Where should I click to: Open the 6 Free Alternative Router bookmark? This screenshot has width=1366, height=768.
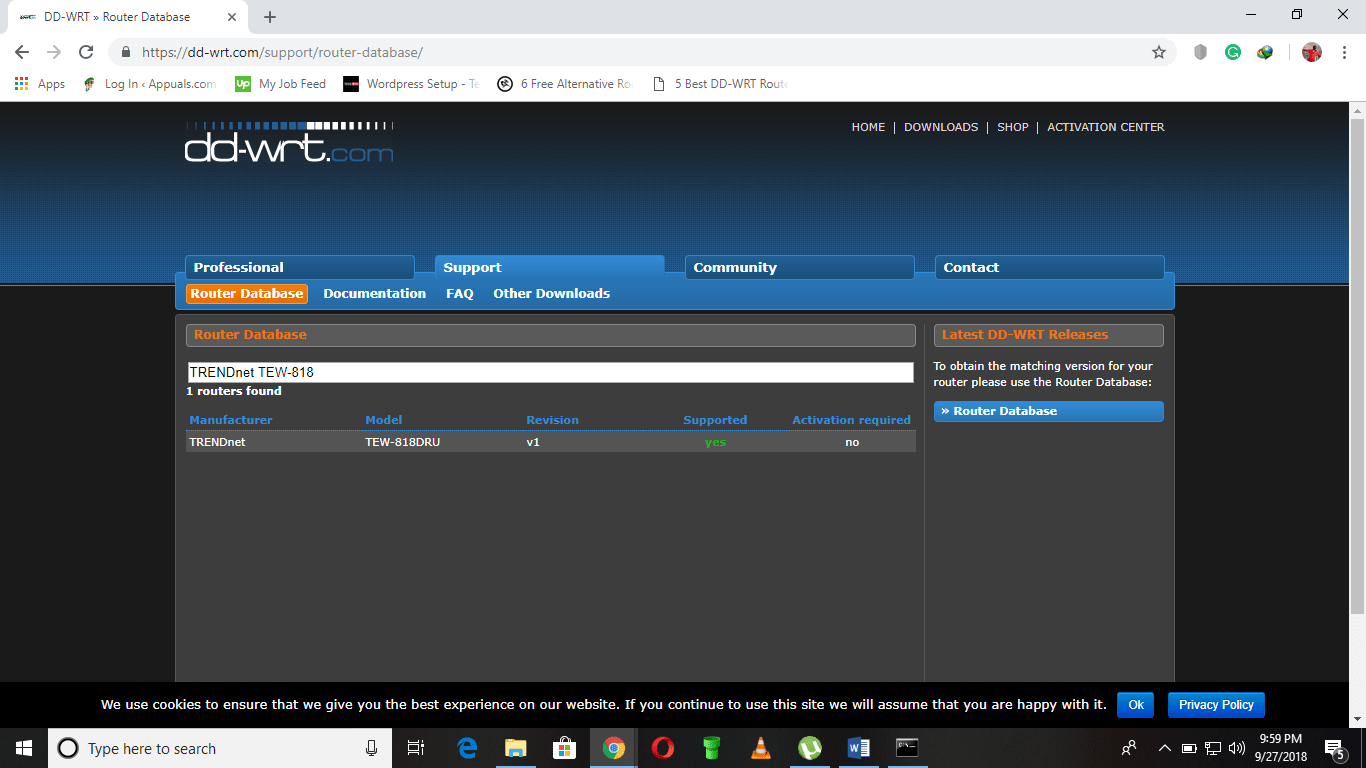566,84
